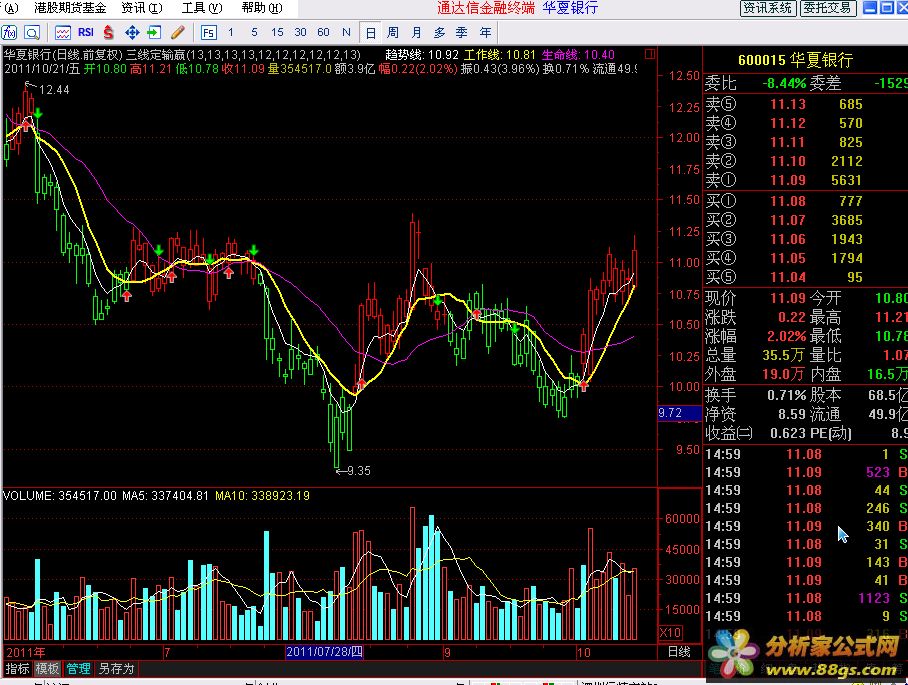Viewport: 908px width, 685px height.
Task: Click the 管理 tab at bottom
Action: 78,669
